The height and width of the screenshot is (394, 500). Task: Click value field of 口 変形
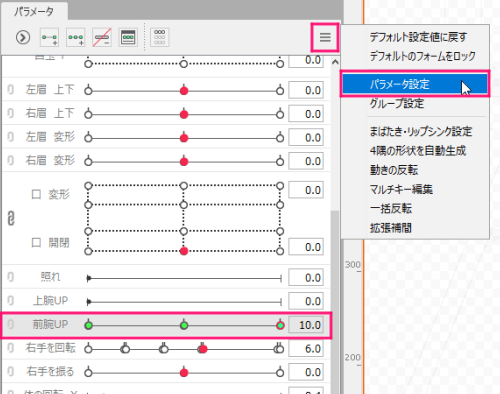[x=306, y=190]
